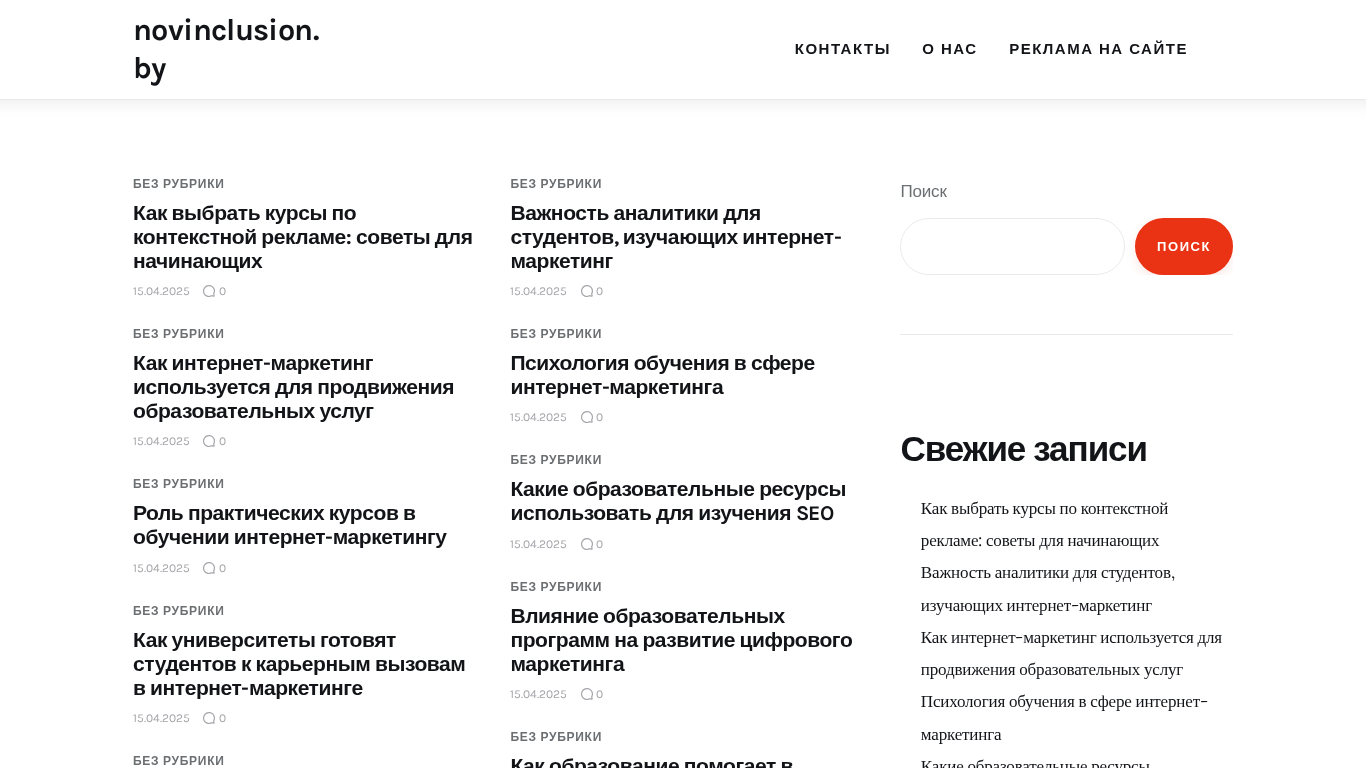Select 'Без рубрики' category above SEO resources article
Viewport: 1366px width, 768px height.
[556, 460]
